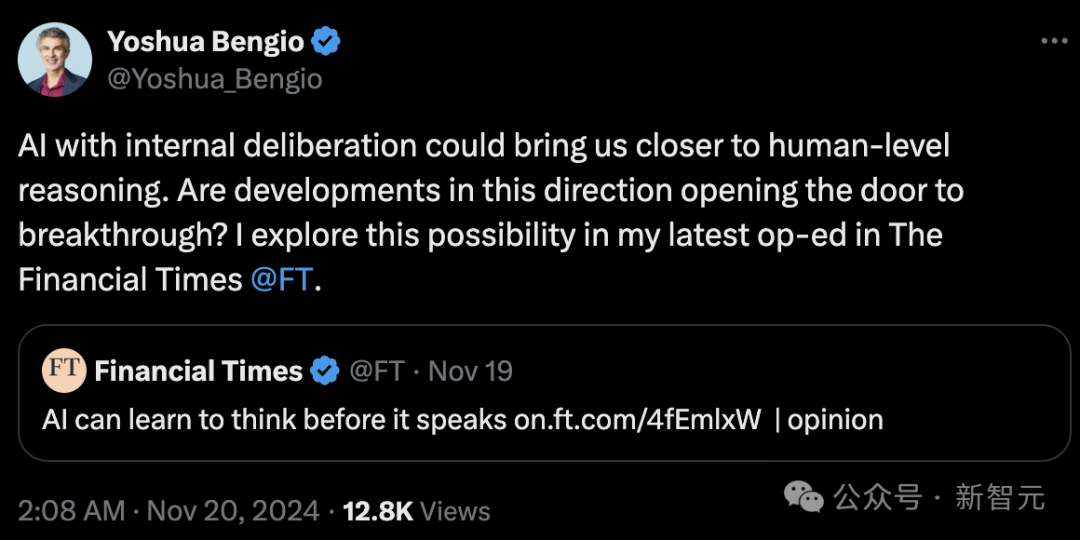Click the gray @FT handle in quoted post
The height and width of the screenshot is (540, 1080).
(376, 372)
